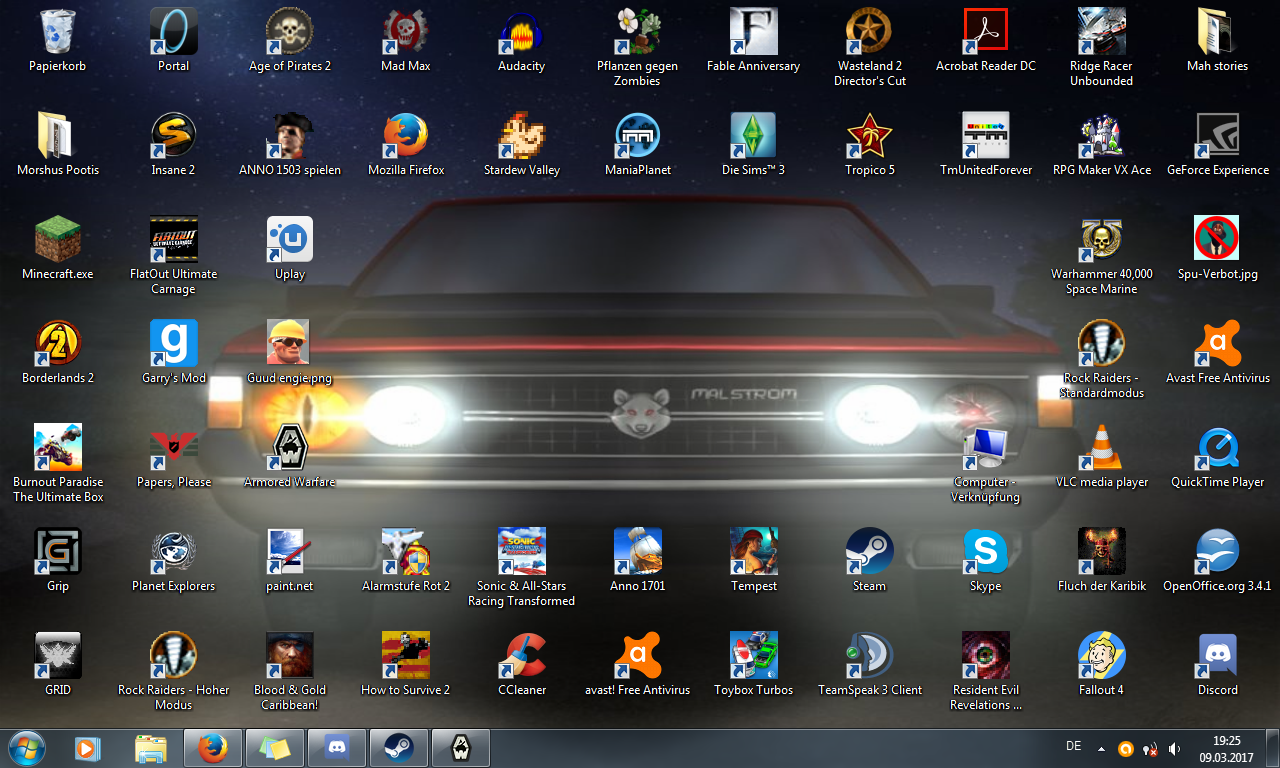Select the Grip game icon

[58, 552]
